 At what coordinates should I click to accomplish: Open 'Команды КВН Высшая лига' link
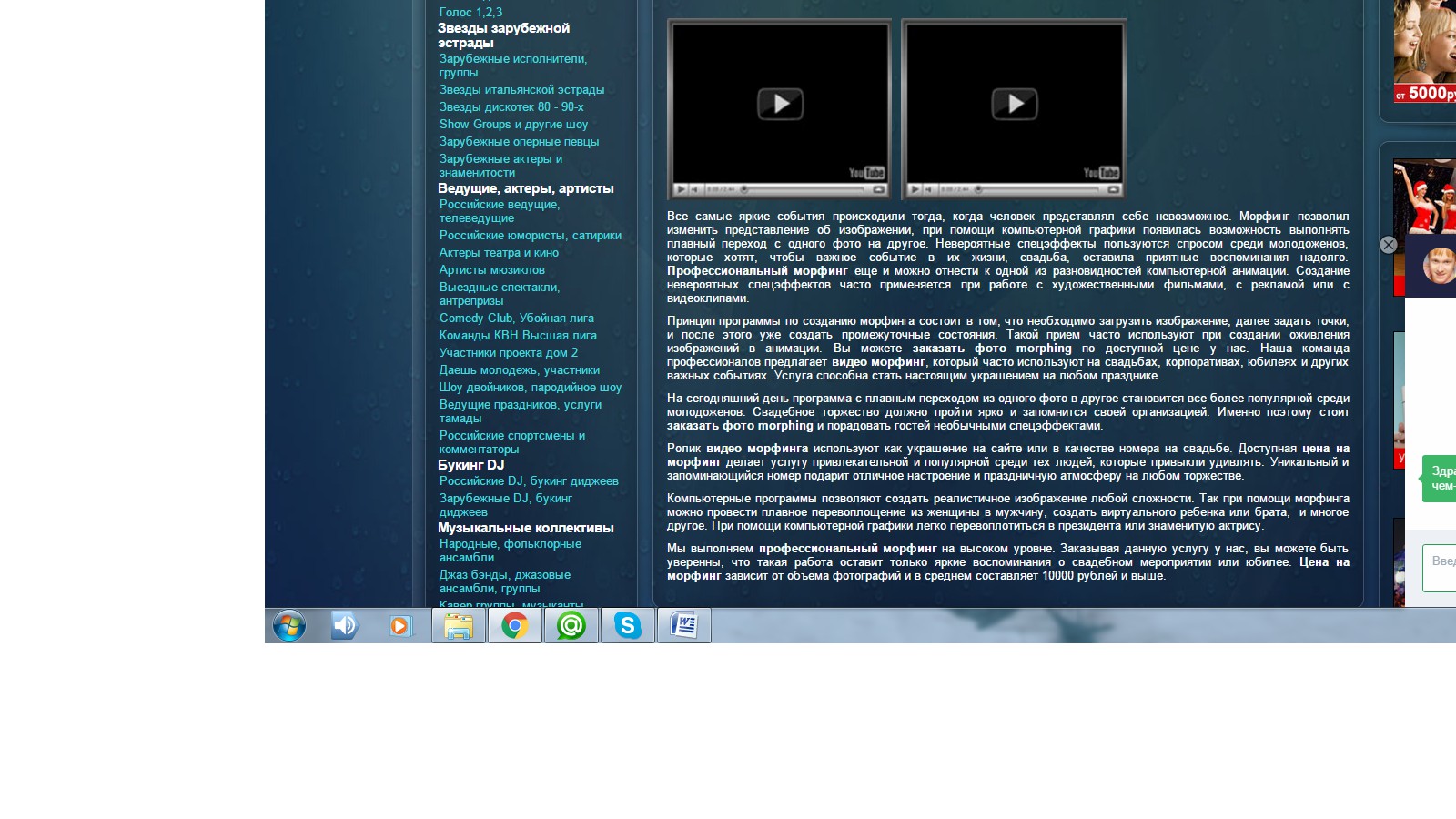pos(518,335)
